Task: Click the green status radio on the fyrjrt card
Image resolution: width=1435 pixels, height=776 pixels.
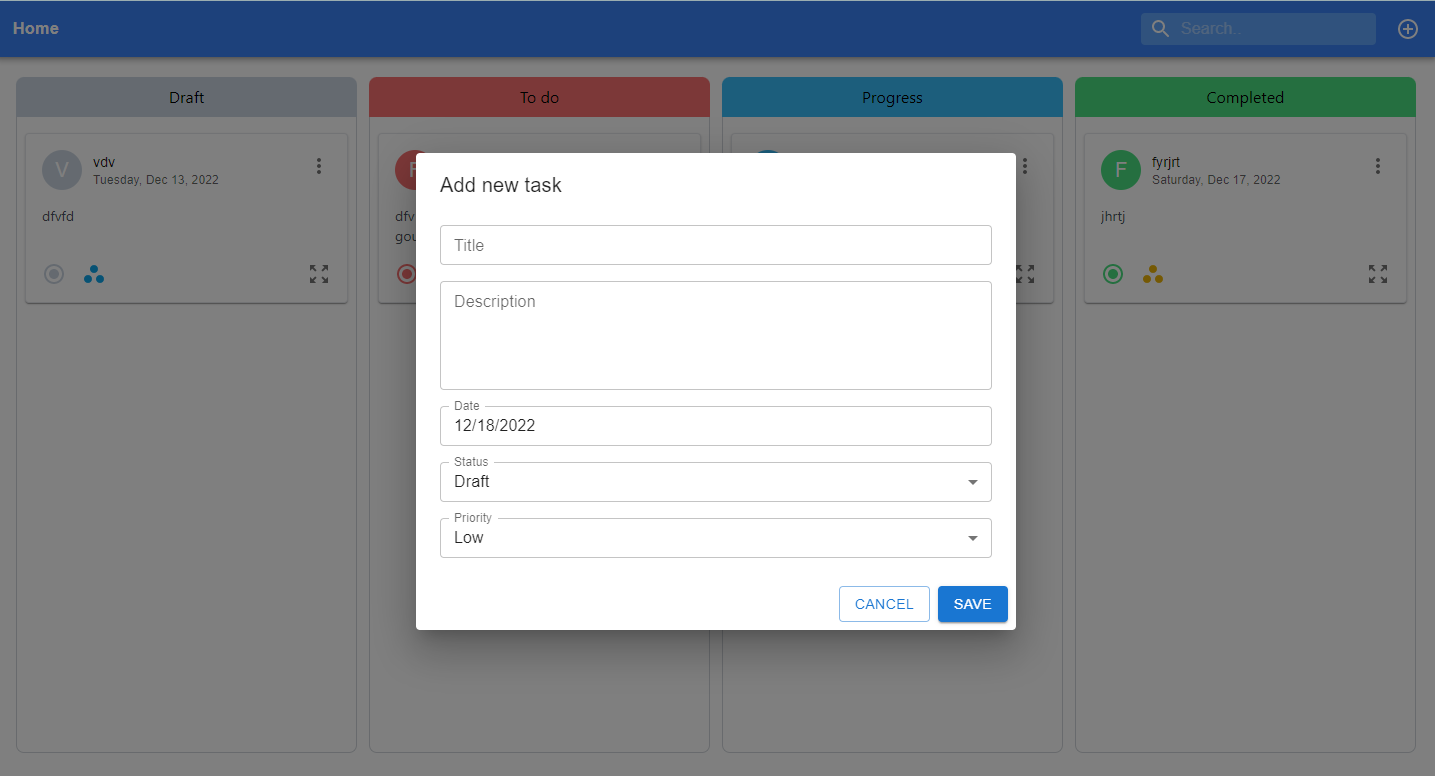Action: click(1113, 273)
